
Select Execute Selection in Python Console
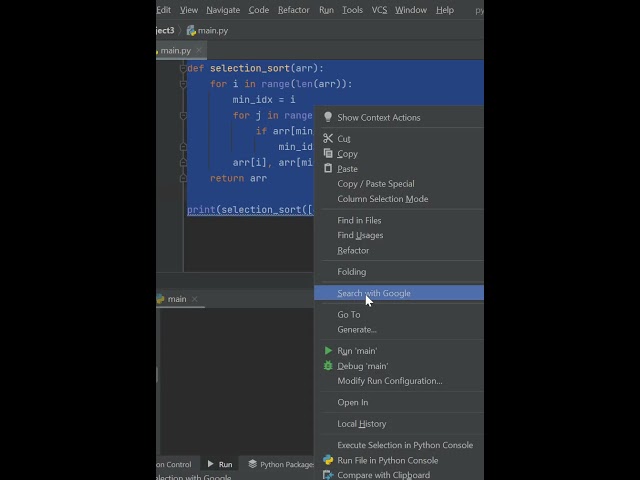click(x=399, y=445)
